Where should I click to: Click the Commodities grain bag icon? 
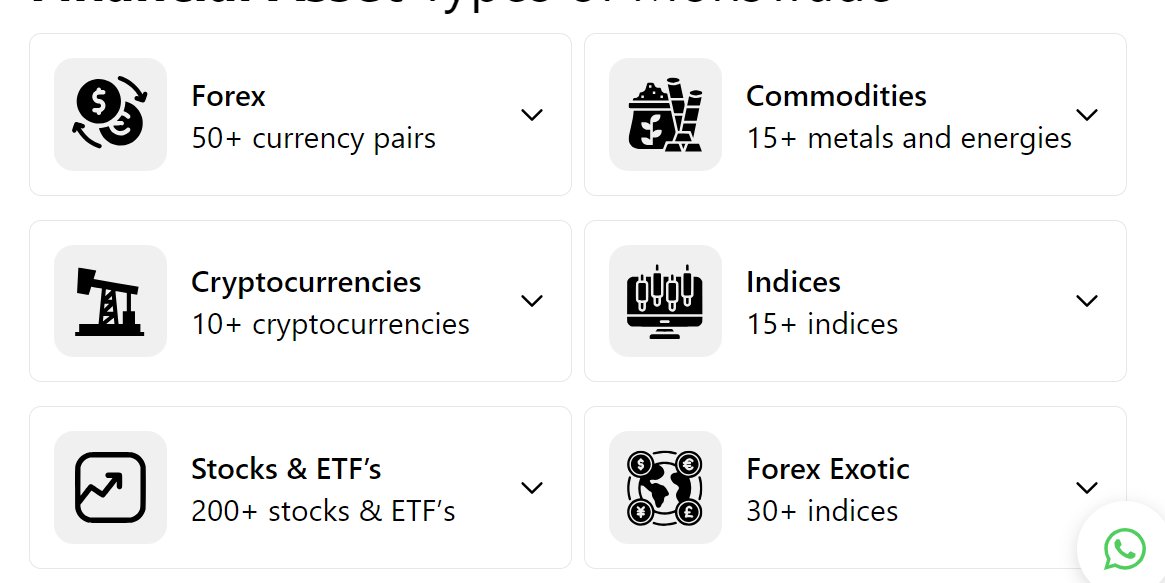click(665, 114)
